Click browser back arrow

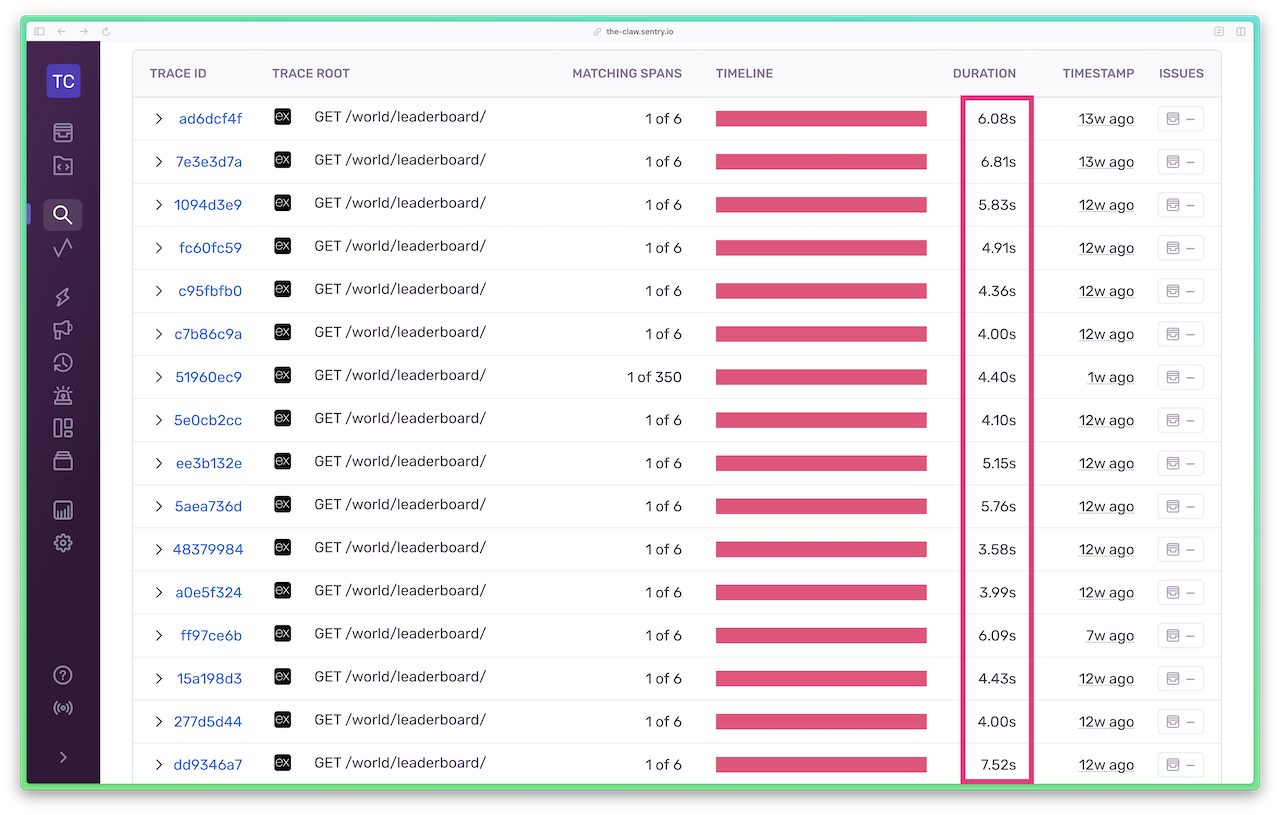point(62,31)
